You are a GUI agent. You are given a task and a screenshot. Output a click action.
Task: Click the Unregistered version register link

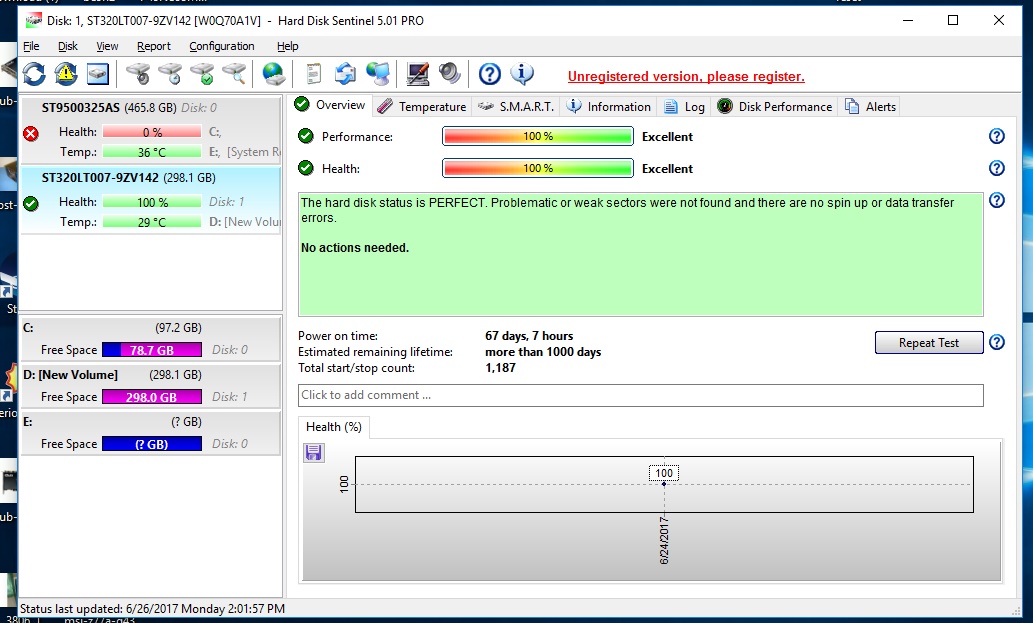686,77
